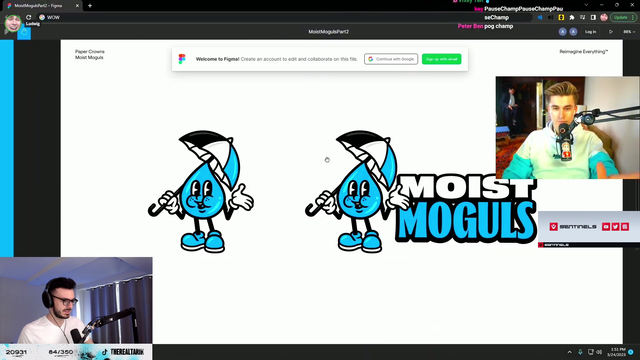The image size is (640, 360).
Task: Show hidden system tray icons
Action: [569, 352]
